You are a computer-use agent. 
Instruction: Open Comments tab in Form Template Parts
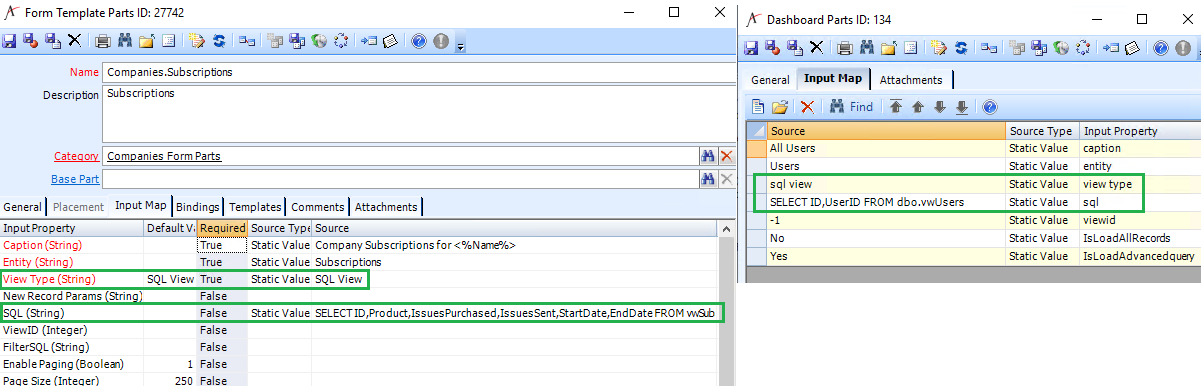tap(319, 207)
